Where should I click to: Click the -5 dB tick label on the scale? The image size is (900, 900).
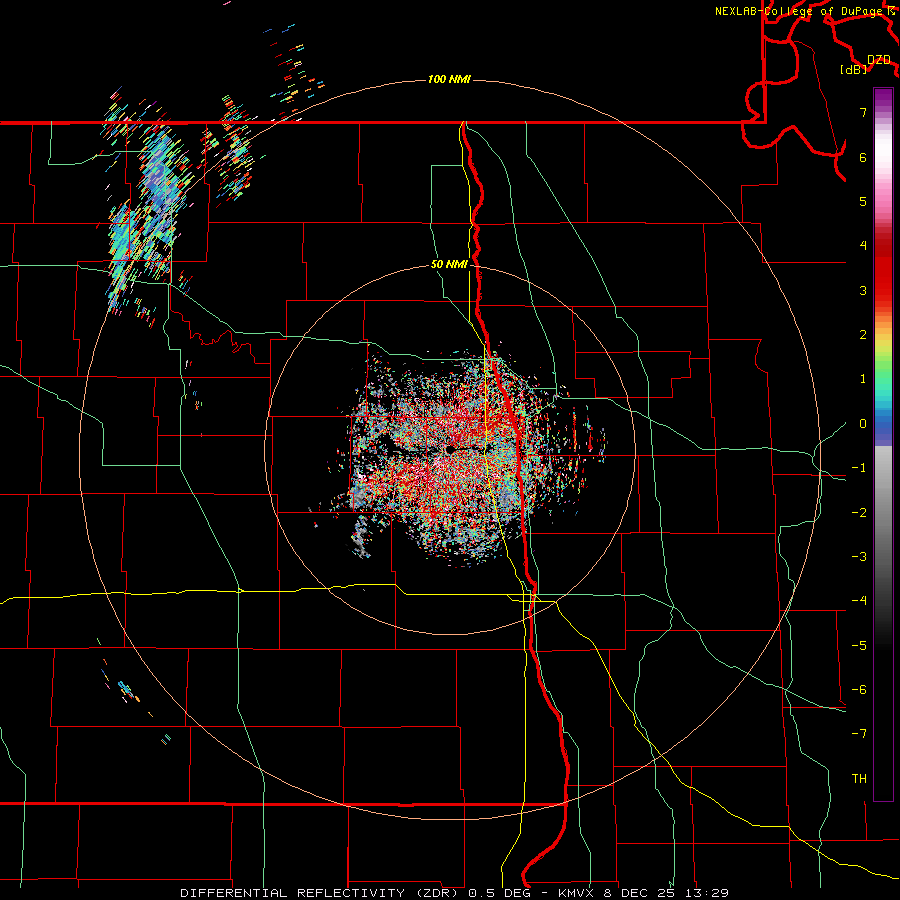[x=859, y=646]
